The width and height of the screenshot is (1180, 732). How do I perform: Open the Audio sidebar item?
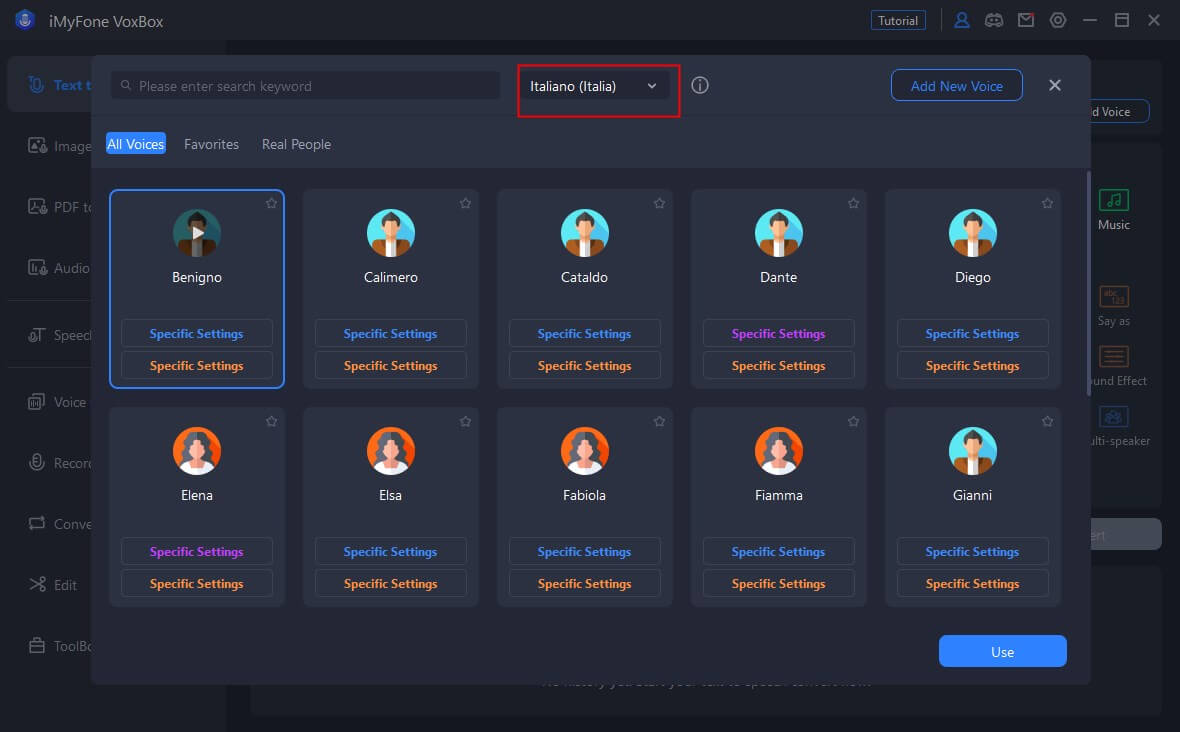coord(59,268)
